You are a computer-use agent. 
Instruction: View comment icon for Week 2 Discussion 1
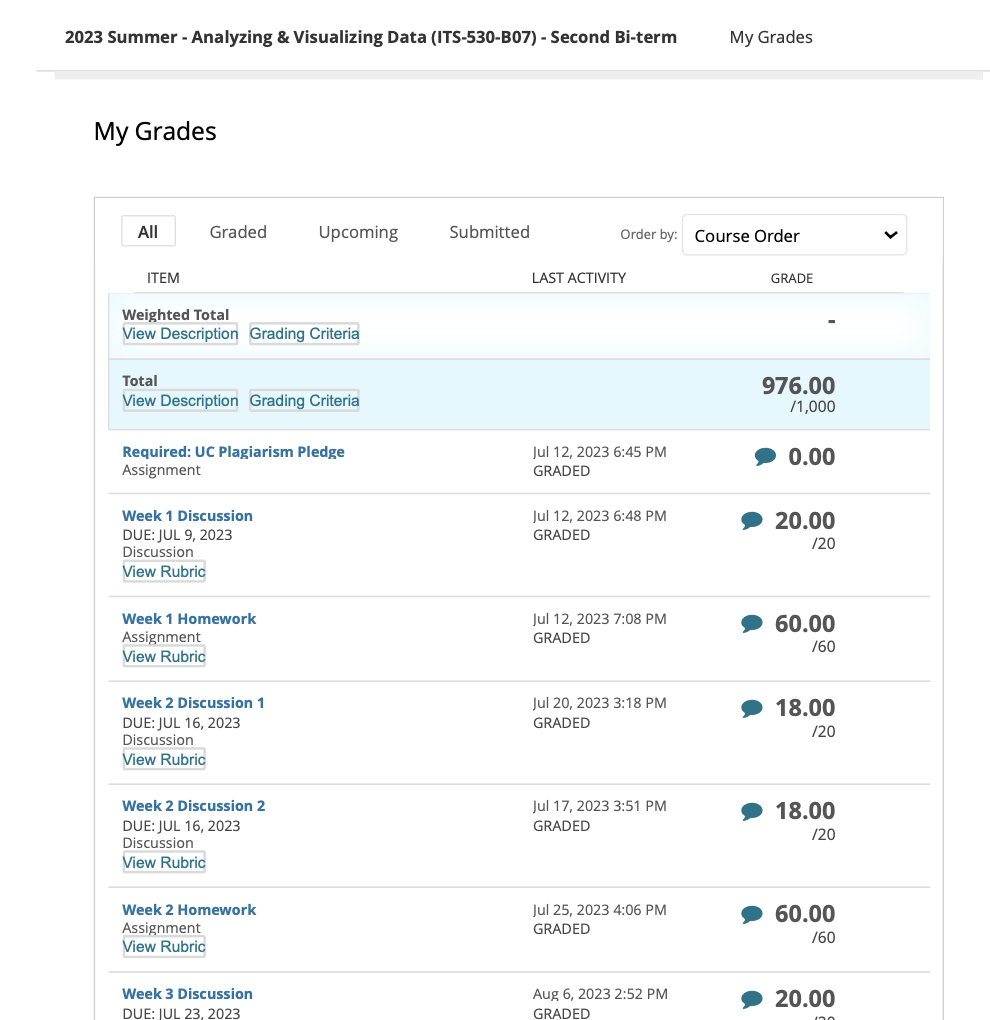tap(752, 708)
